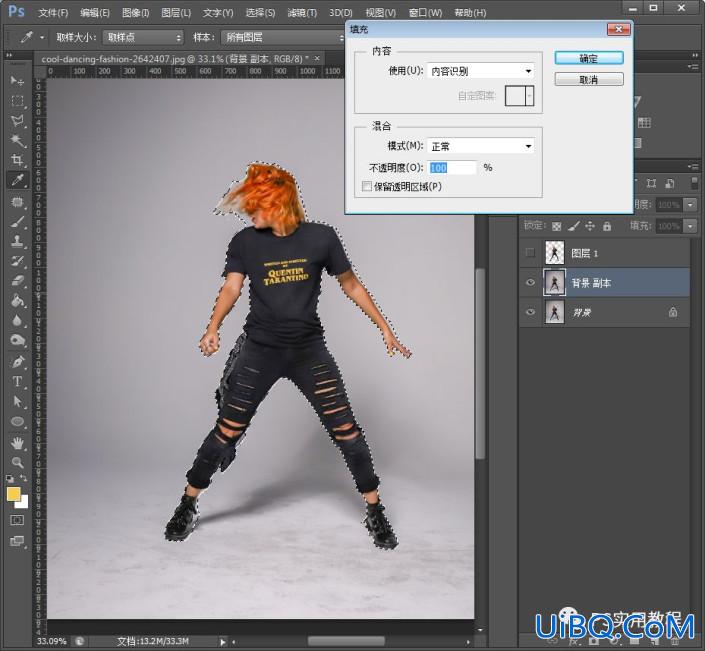Image resolution: width=705 pixels, height=651 pixels.
Task: Select the Eraser tool
Action: point(17,281)
